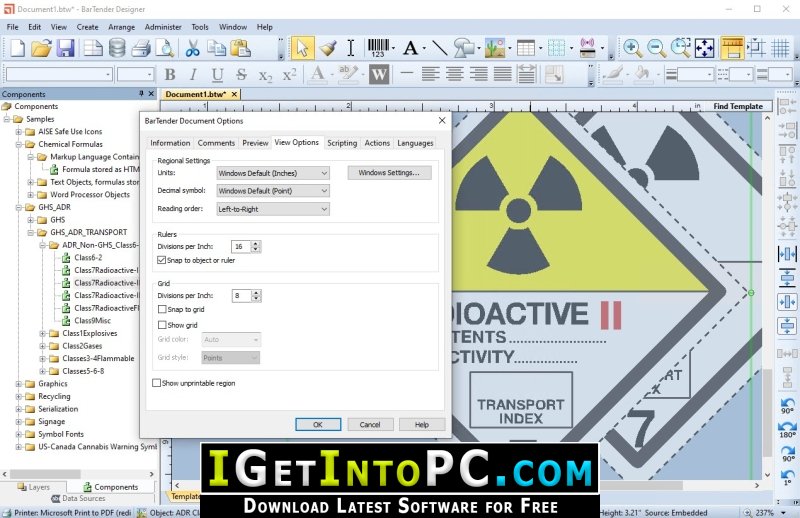Apply Strikethrough formatting
800x518 pixels.
pyautogui.click(x=241, y=75)
